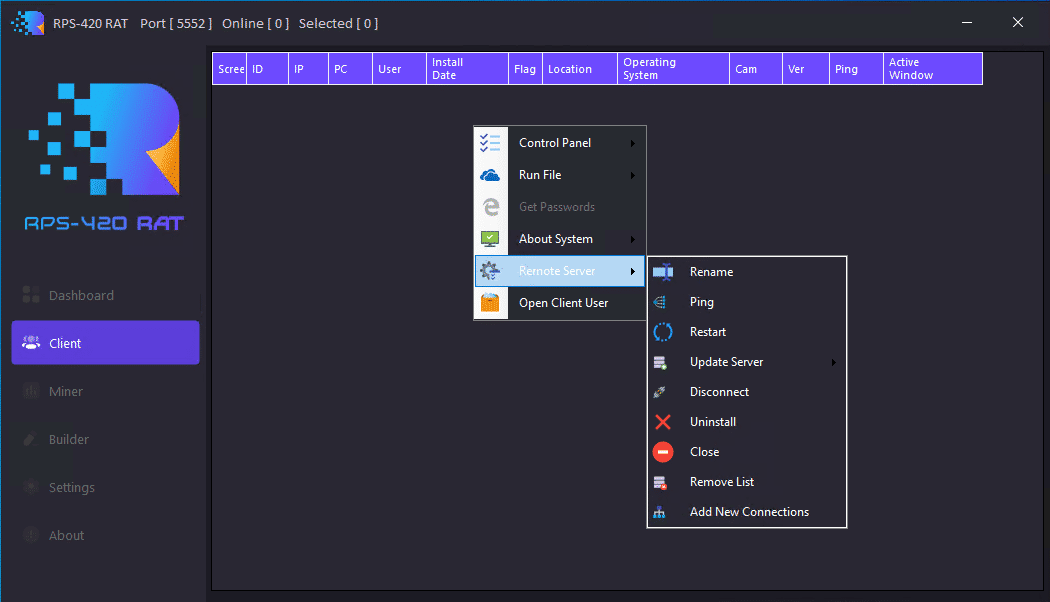
Task: Expand the Run File submenu arrow
Action: click(x=633, y=176)
